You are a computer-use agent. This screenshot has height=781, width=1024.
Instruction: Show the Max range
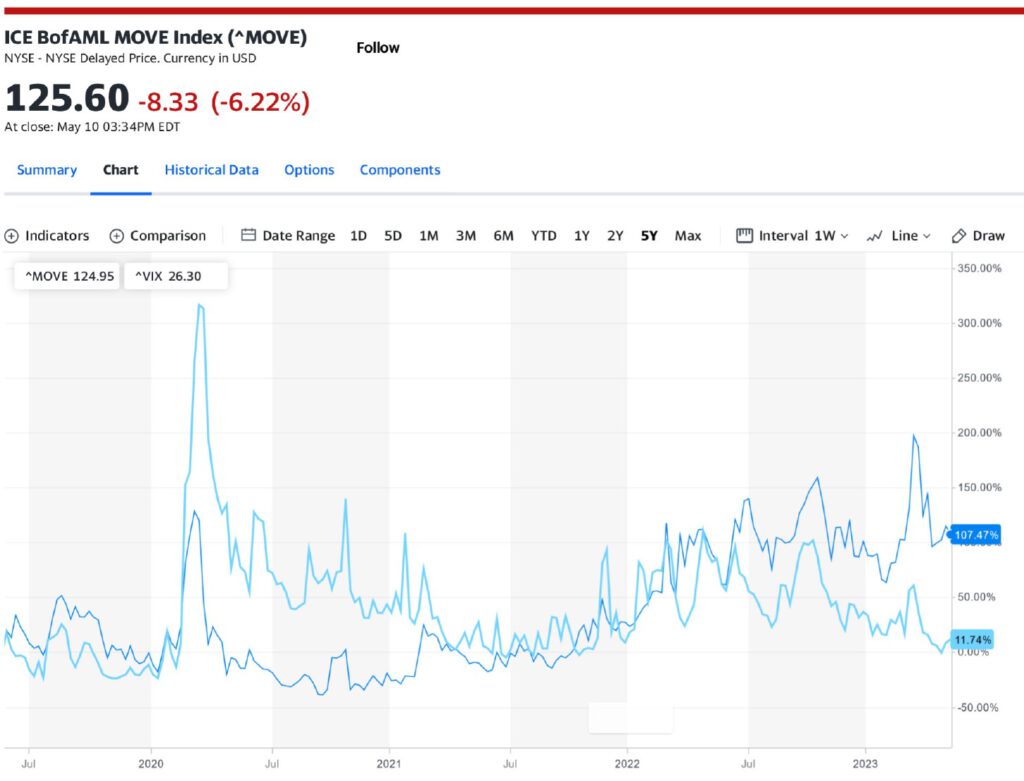(688, 236)
